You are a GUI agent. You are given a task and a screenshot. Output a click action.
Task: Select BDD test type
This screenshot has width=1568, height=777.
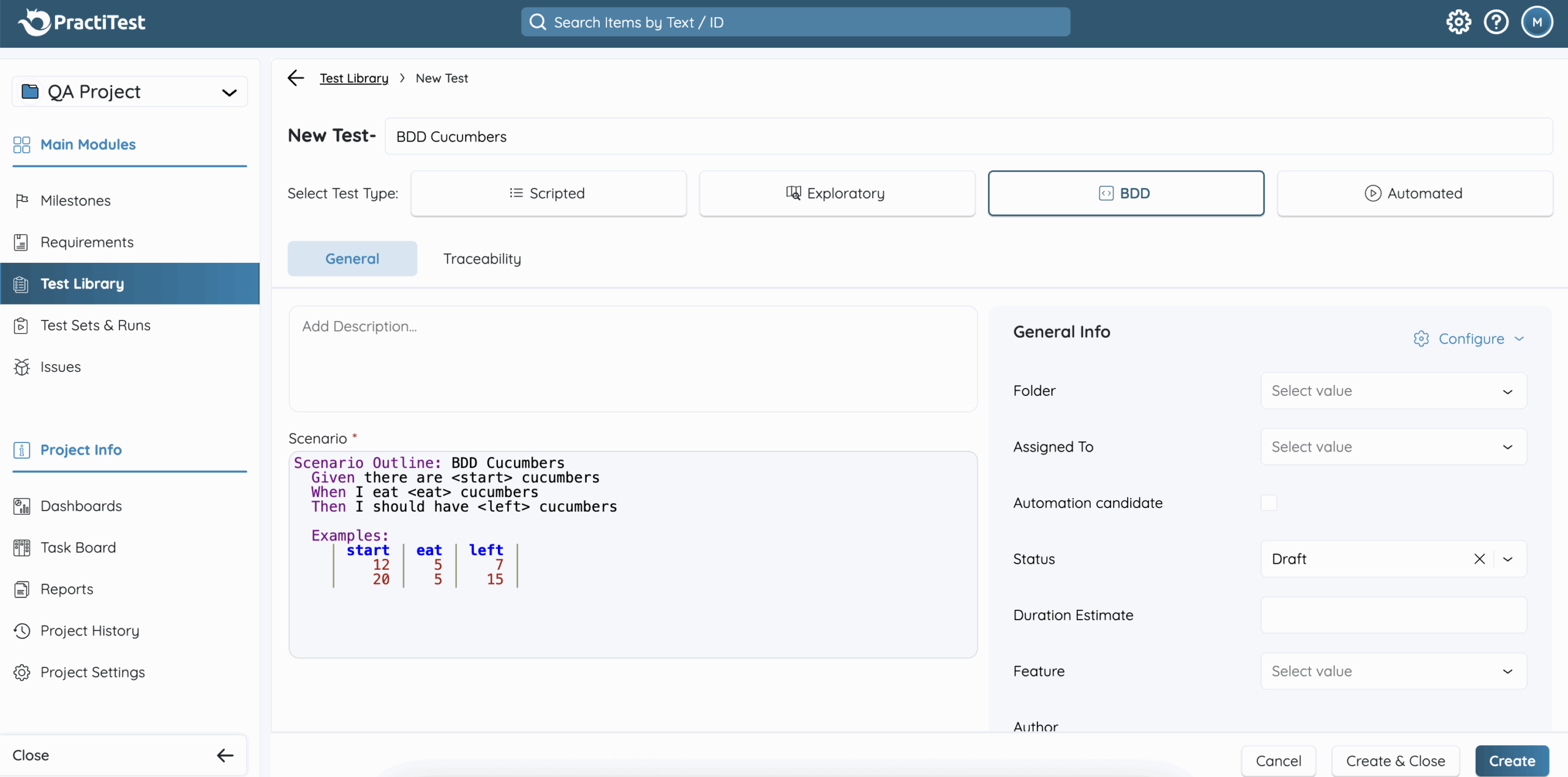1125,193
